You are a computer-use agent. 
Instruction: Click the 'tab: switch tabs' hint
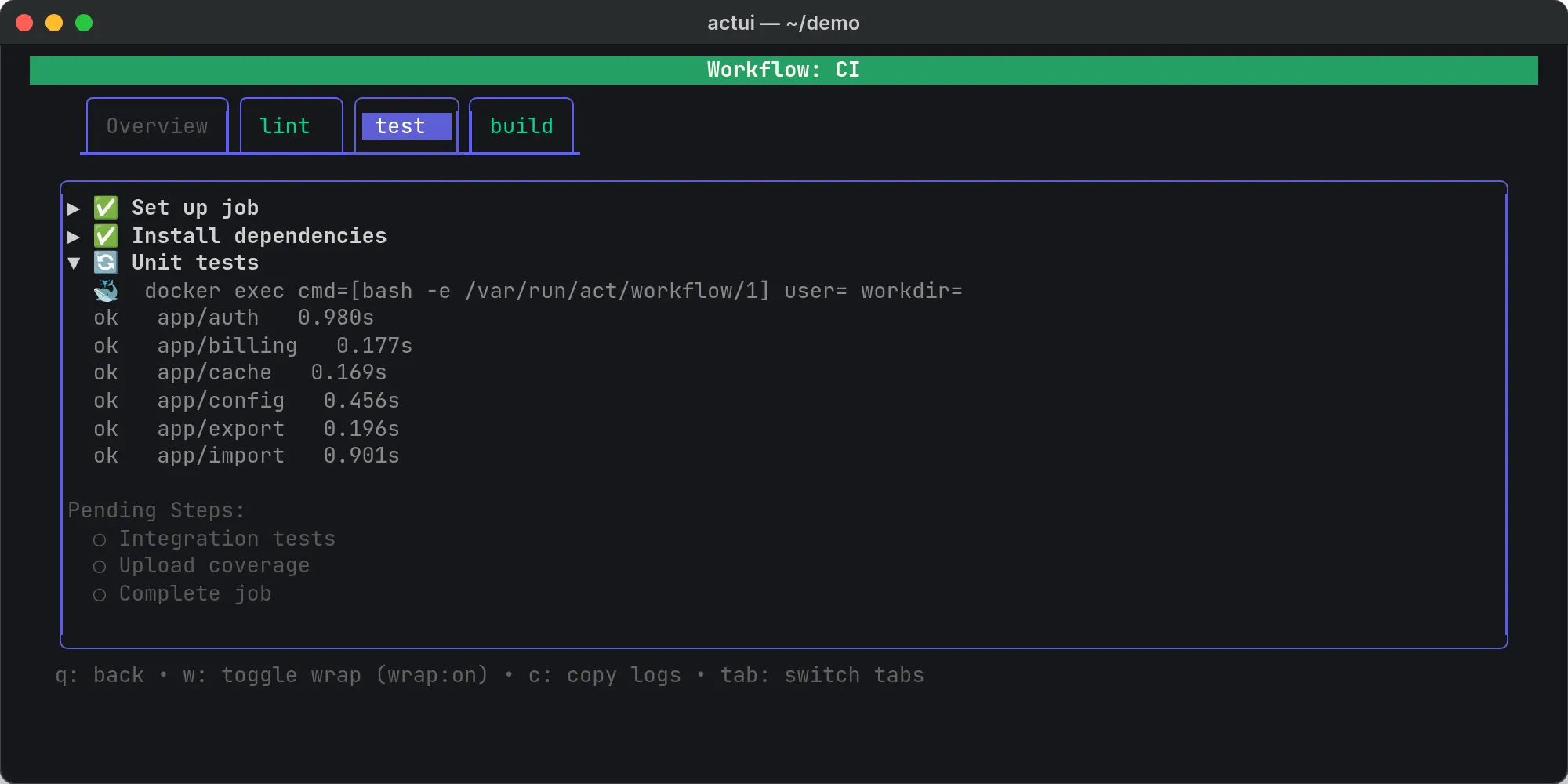pyautogui.click(x=822, y=675)
